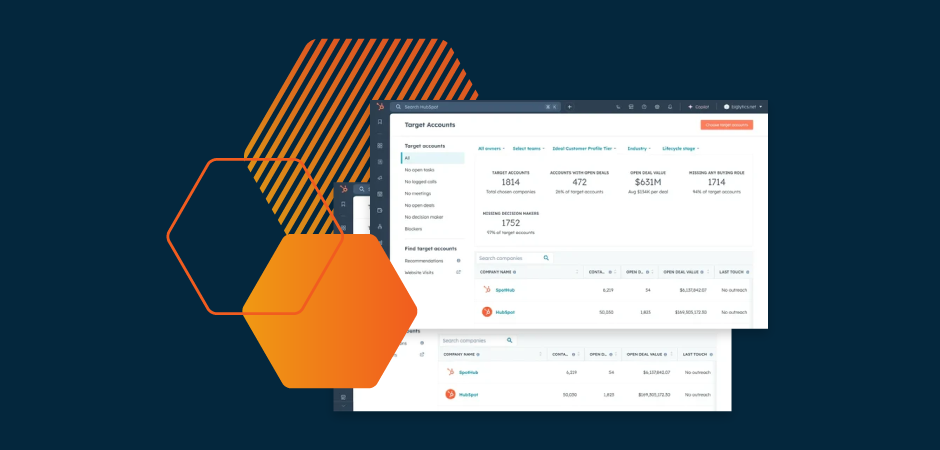The image size is (940, 450).
Task: Select the No open deals view
Action: (x=420, y=206)
